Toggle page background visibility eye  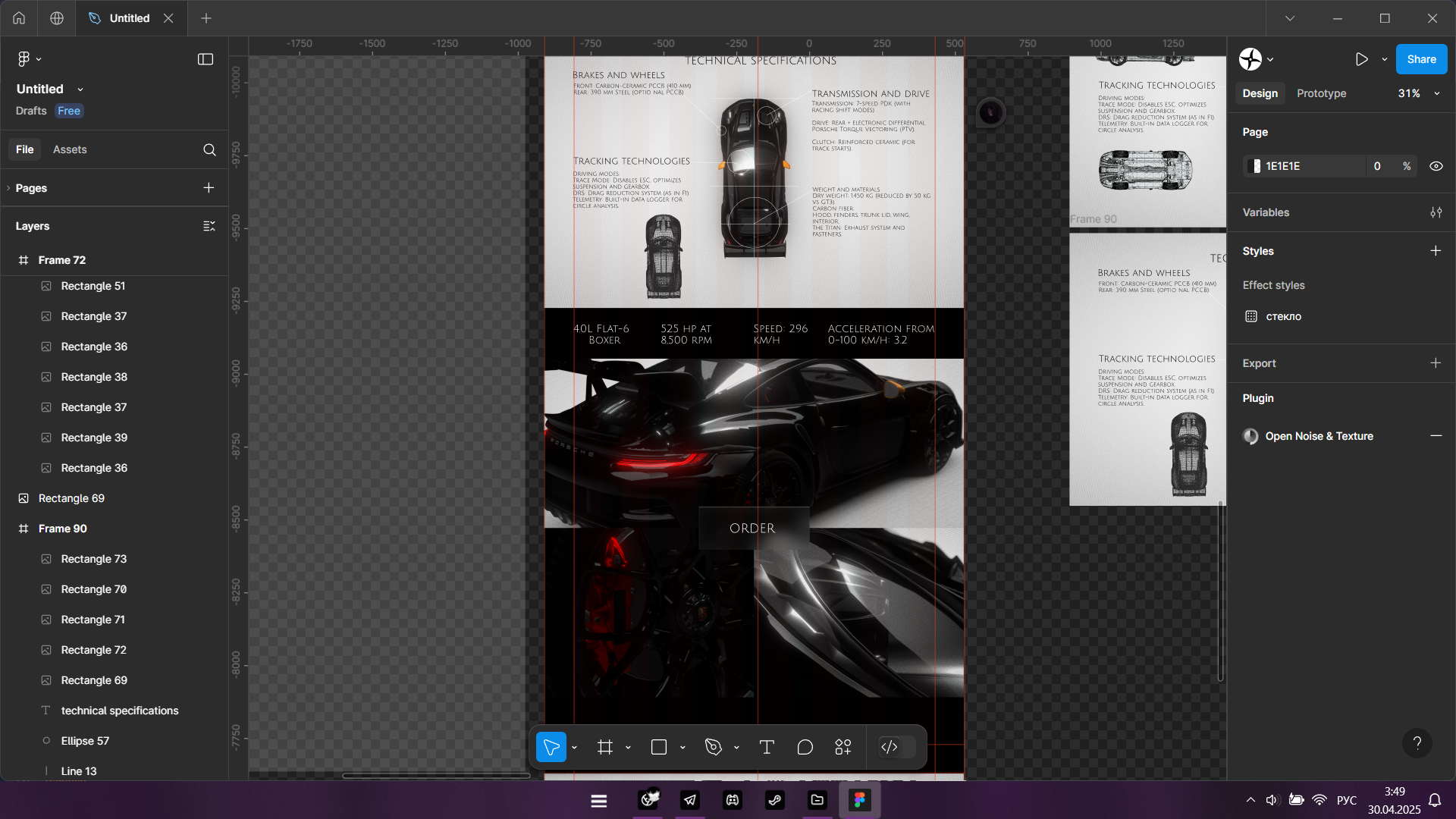click(1436, 166)
